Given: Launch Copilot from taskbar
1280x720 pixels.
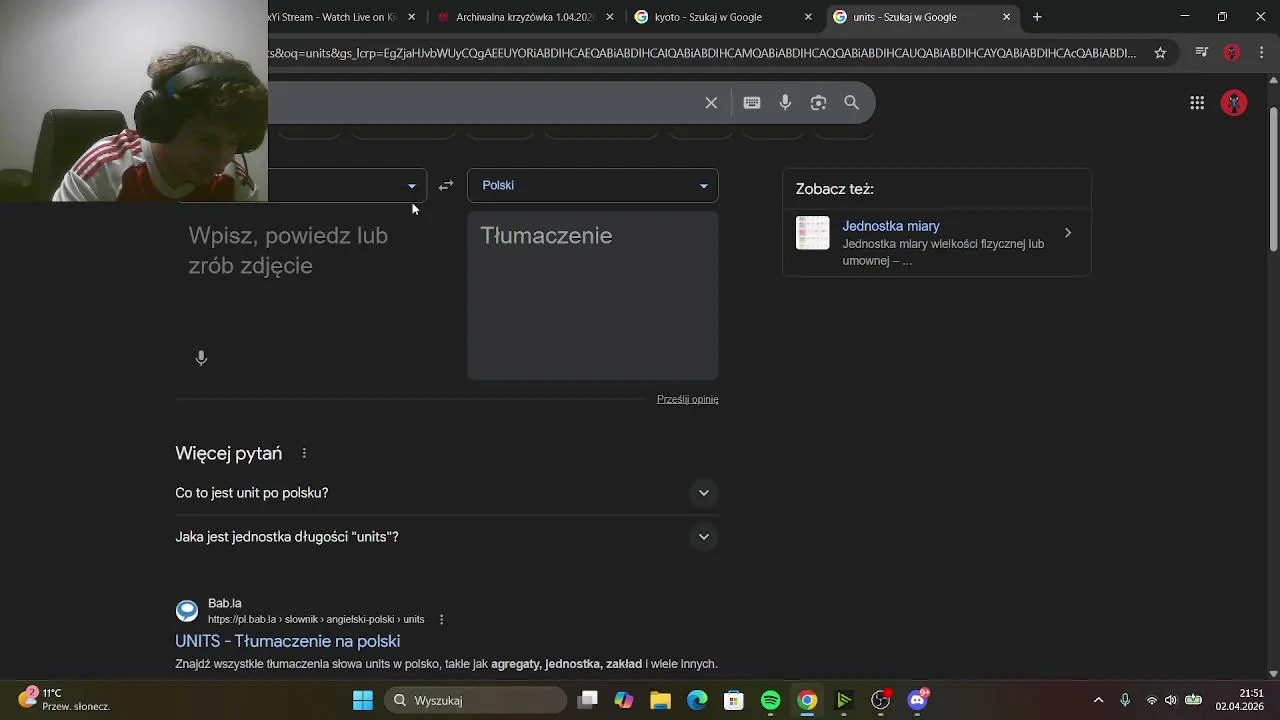Looking at the screenshot, I should 624,700.
